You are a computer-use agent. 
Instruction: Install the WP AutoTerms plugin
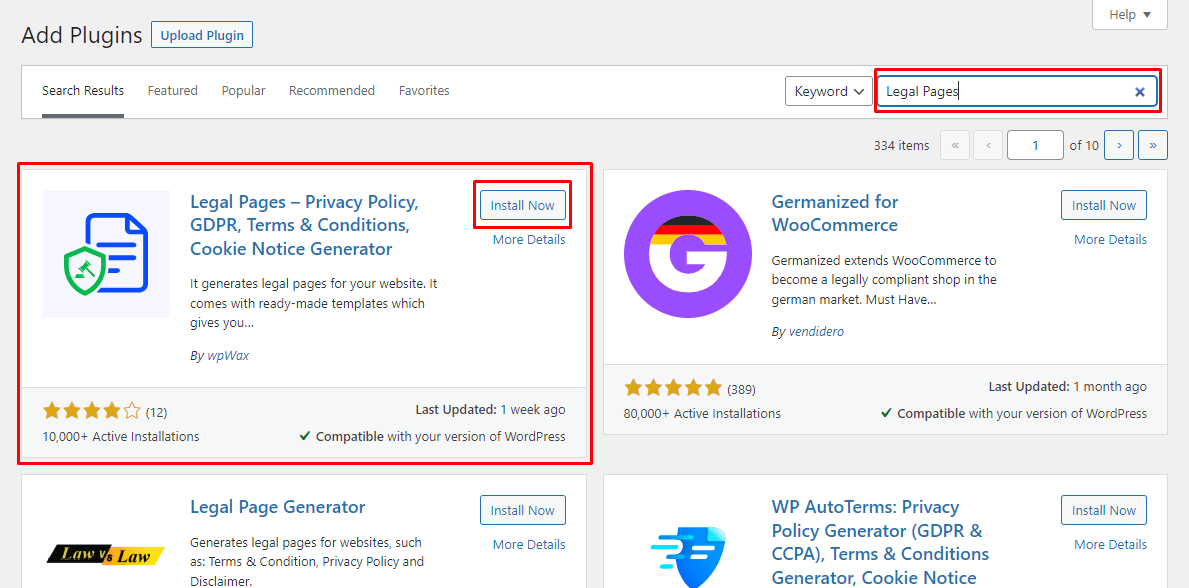1103,510
